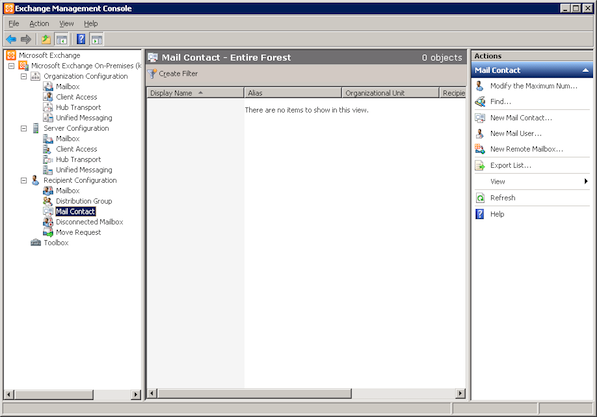The height and width of the screenshot is (417, 597).
Task: Click Recipient column header
Action: 453,93
